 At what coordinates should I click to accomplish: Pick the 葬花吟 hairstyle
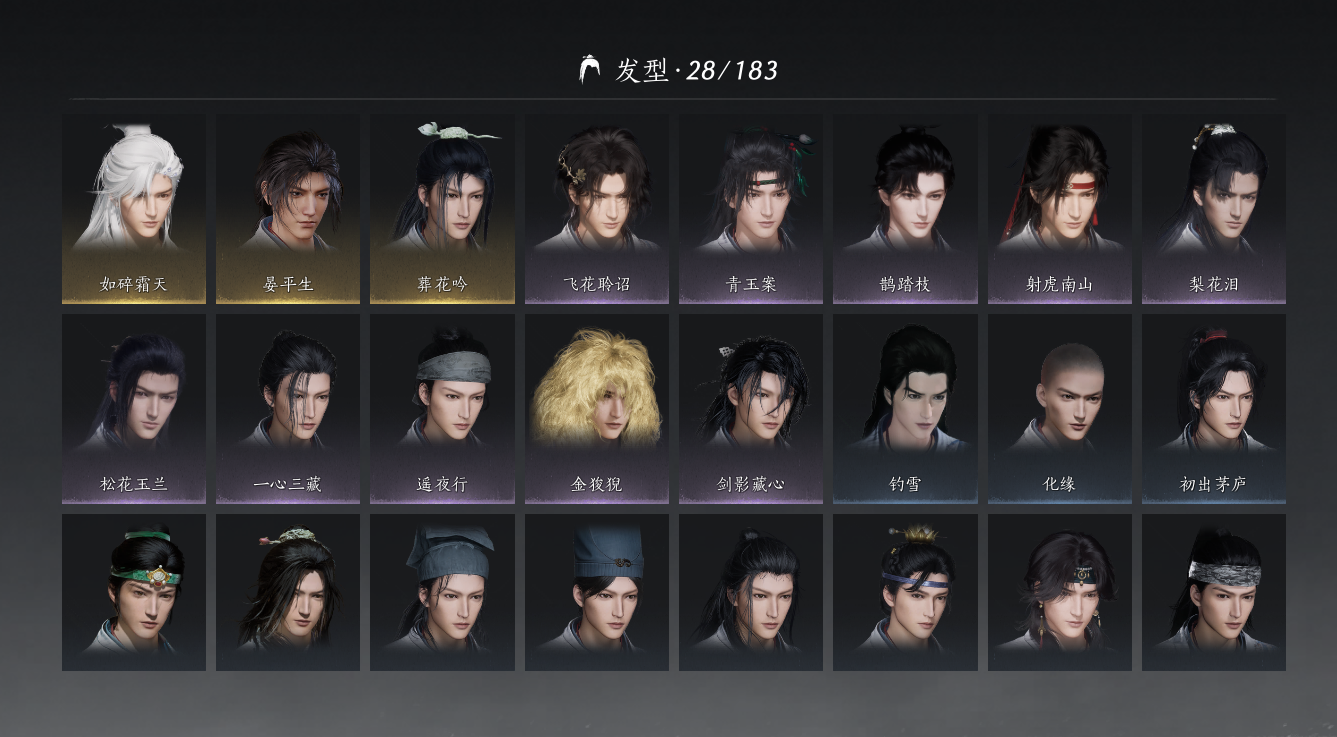(x=442, y=209)
